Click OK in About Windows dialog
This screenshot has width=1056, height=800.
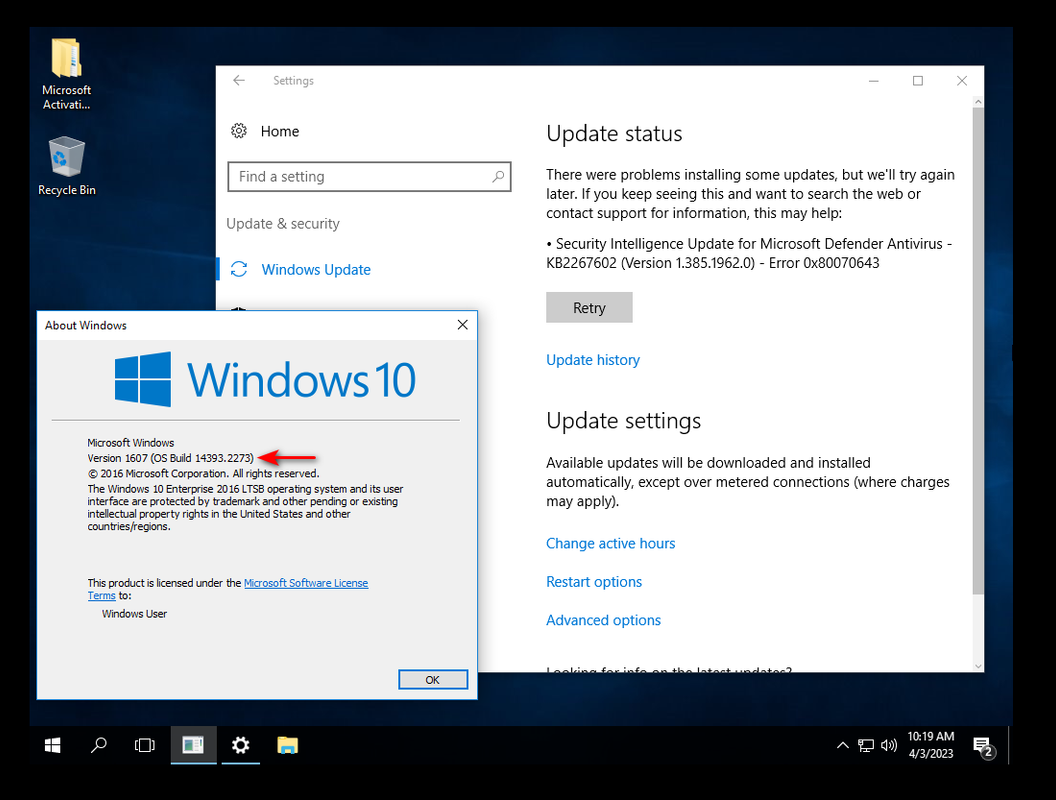coord(433,679)
